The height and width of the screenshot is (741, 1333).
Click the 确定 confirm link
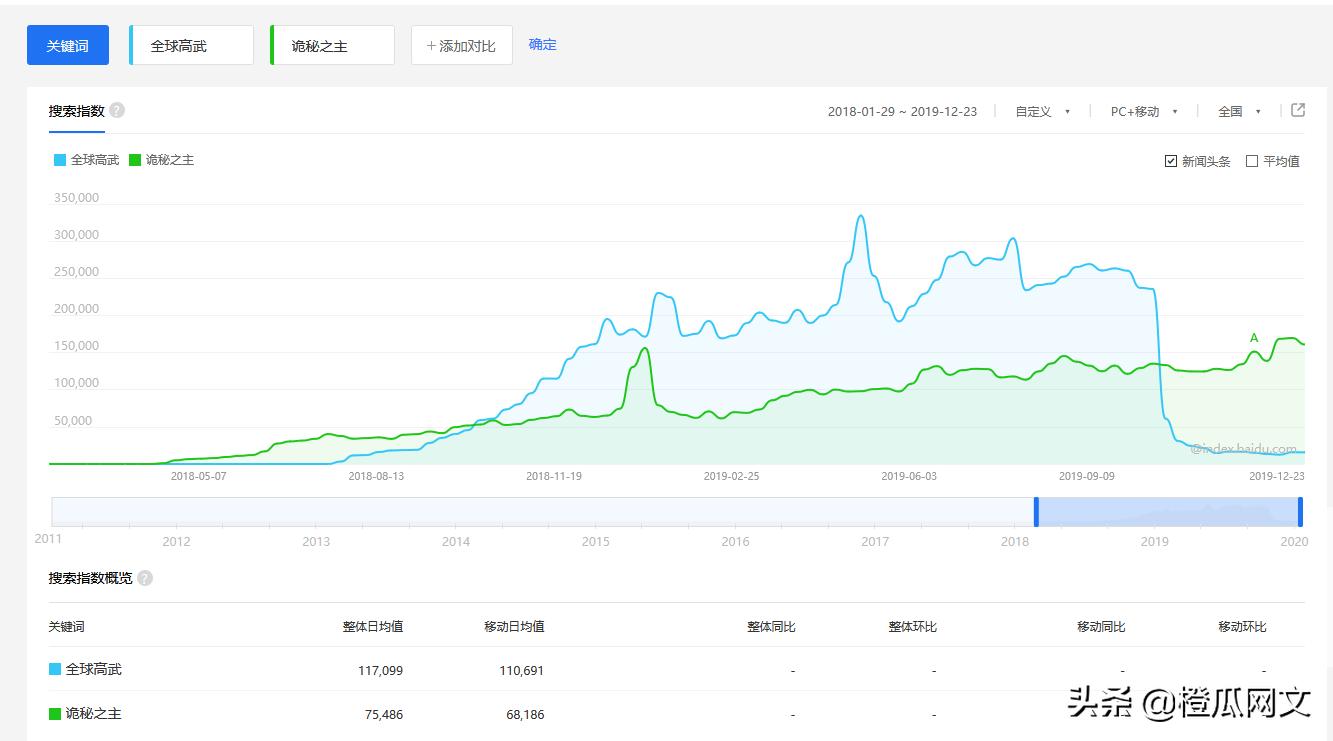click(x=542, y=44)
